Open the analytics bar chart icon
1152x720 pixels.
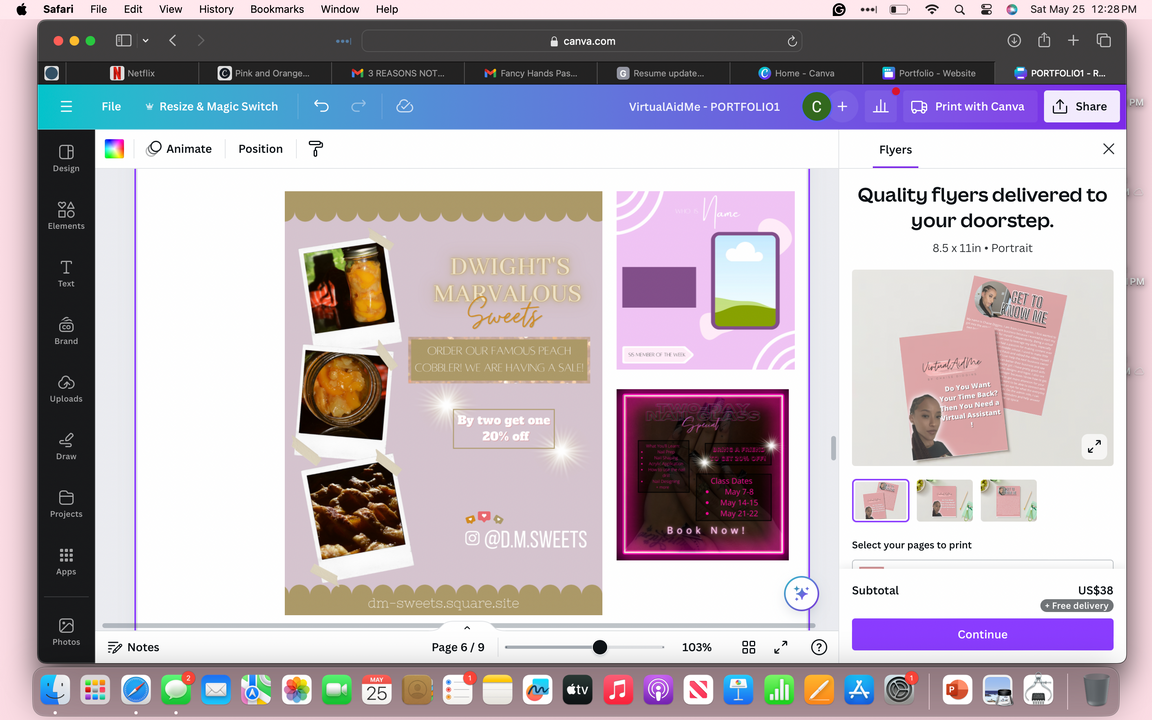(880, 106)
